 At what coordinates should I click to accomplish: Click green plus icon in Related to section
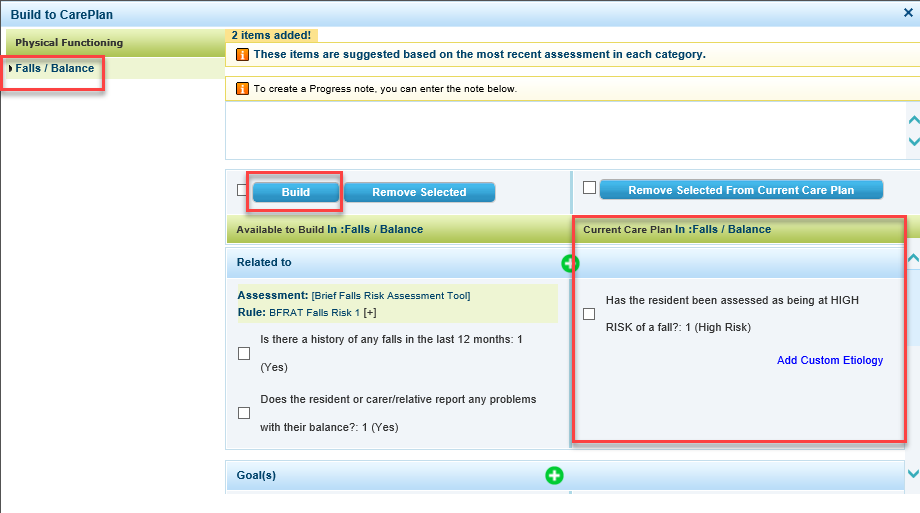(570, 264)
